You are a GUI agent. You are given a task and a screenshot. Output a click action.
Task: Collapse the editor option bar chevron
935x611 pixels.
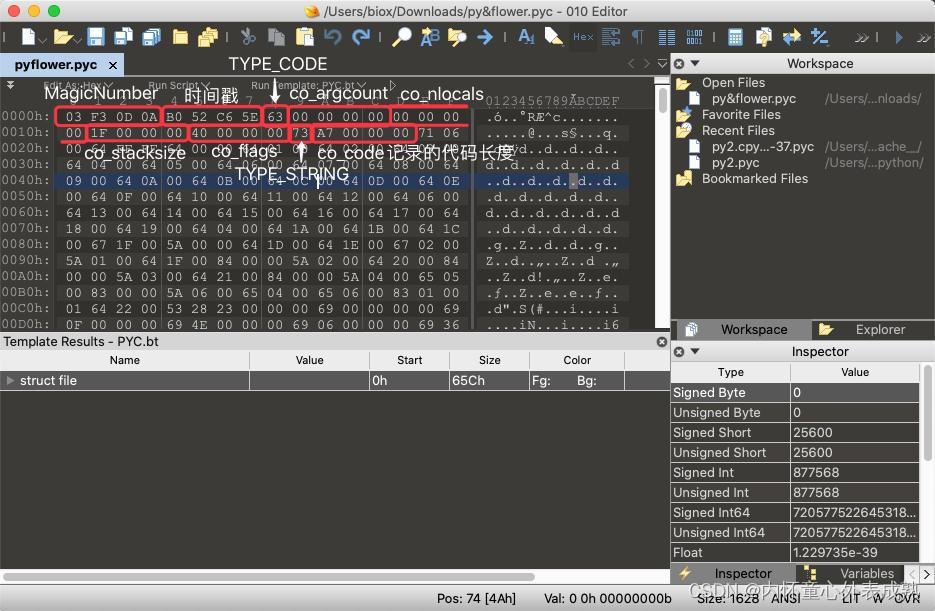[11, 85]
